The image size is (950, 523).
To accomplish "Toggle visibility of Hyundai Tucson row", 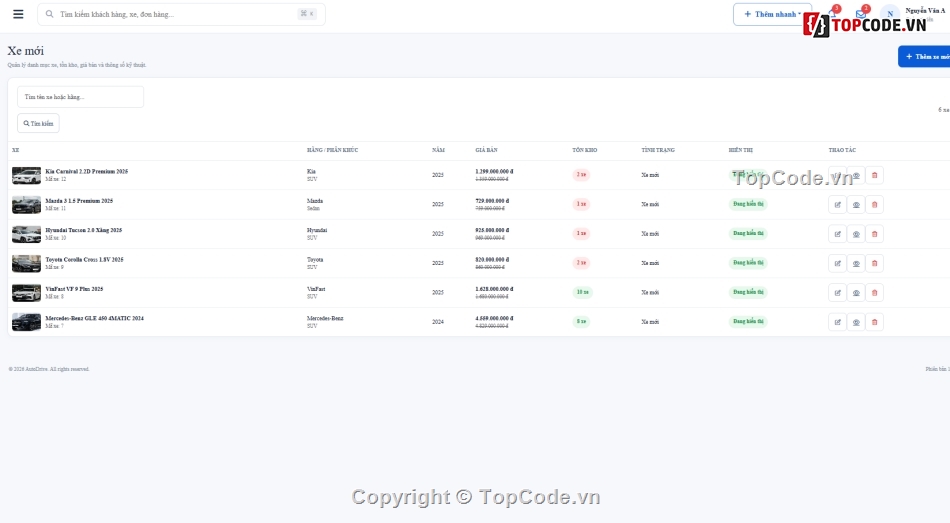I will point(856,234).
